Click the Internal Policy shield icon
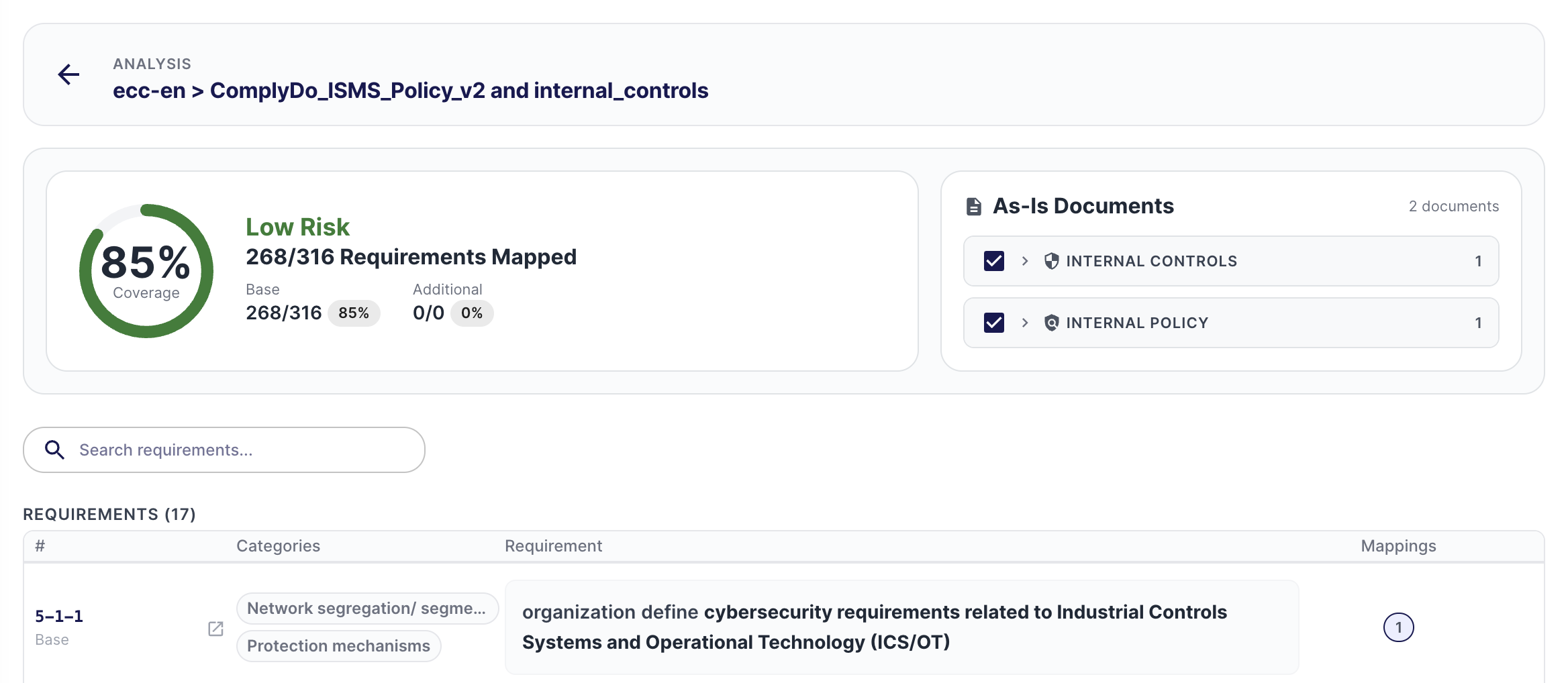The height and width of the screenshot is (683, 1568). tap(1051, 323)
